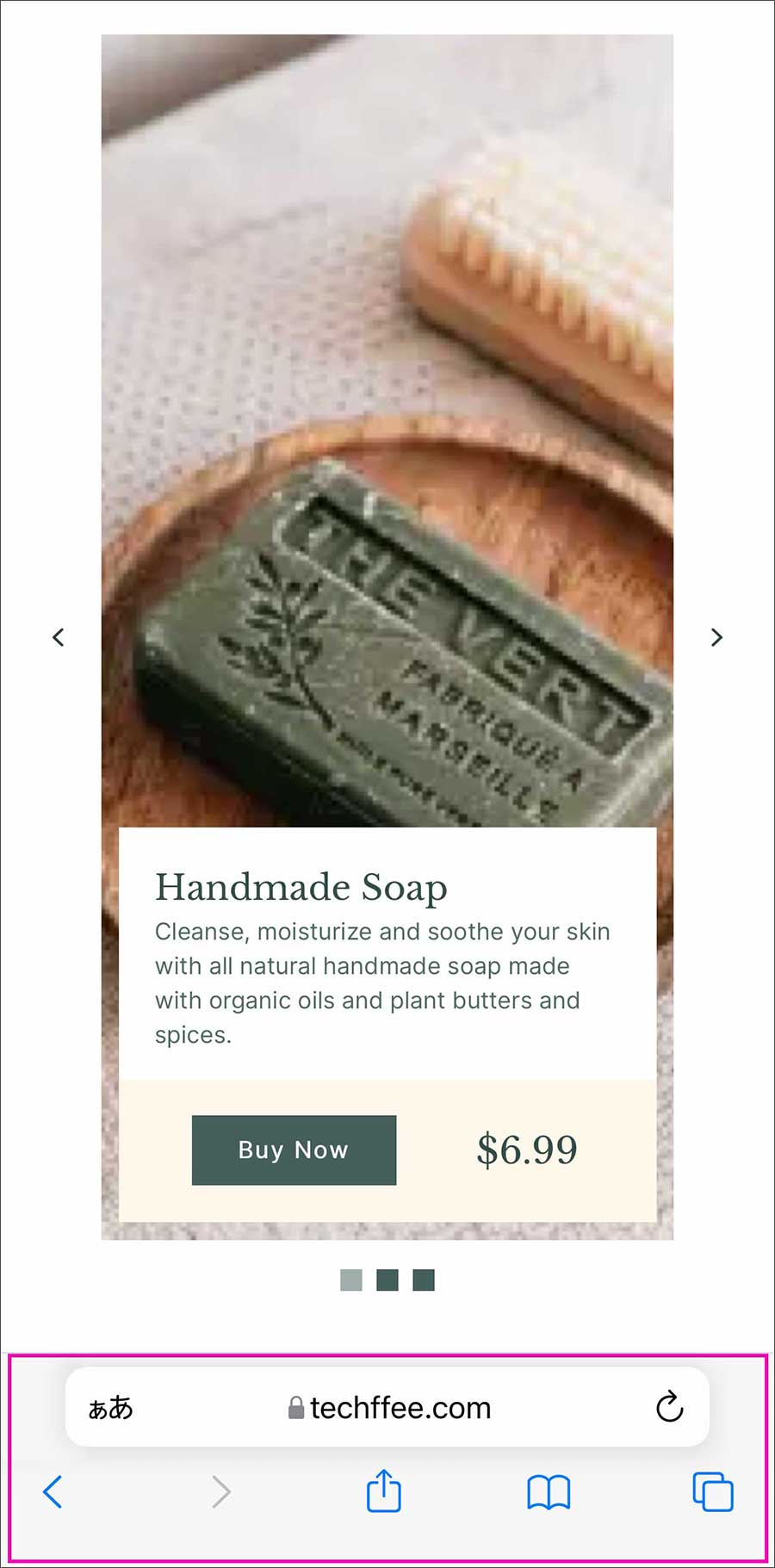This screenshot has width=775, height=1568.
Task: Click the Buy Now button
Action: tap(294, 1150)
